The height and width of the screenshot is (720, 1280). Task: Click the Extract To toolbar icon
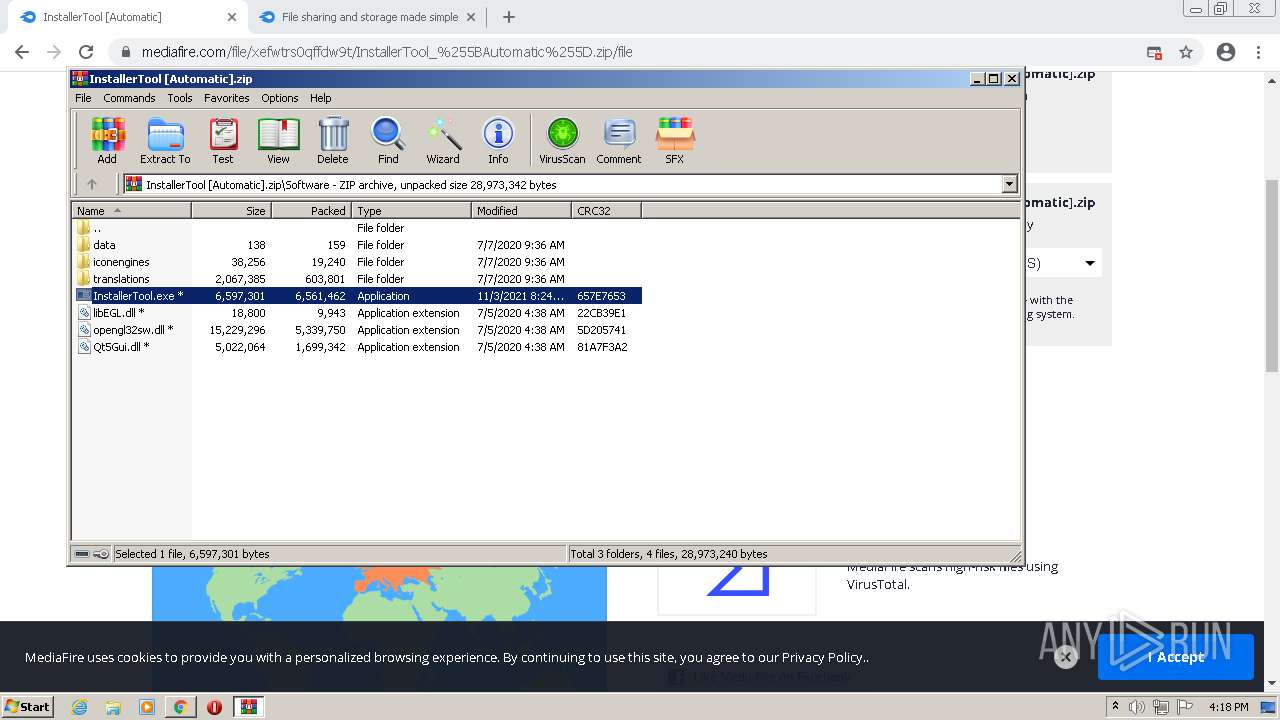click(x=165, y=140)
